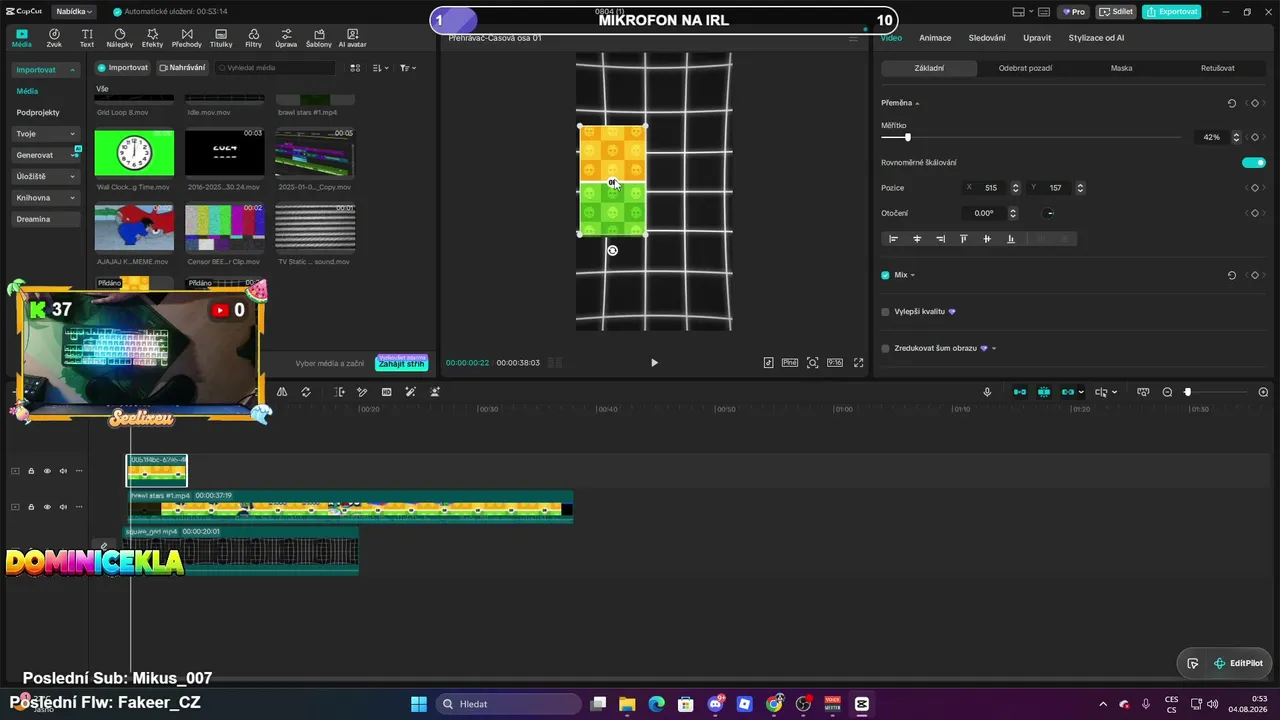Center the clip horizontally with the align button
This screenshot has height=720, width=1280.
[x=917, y=239]
